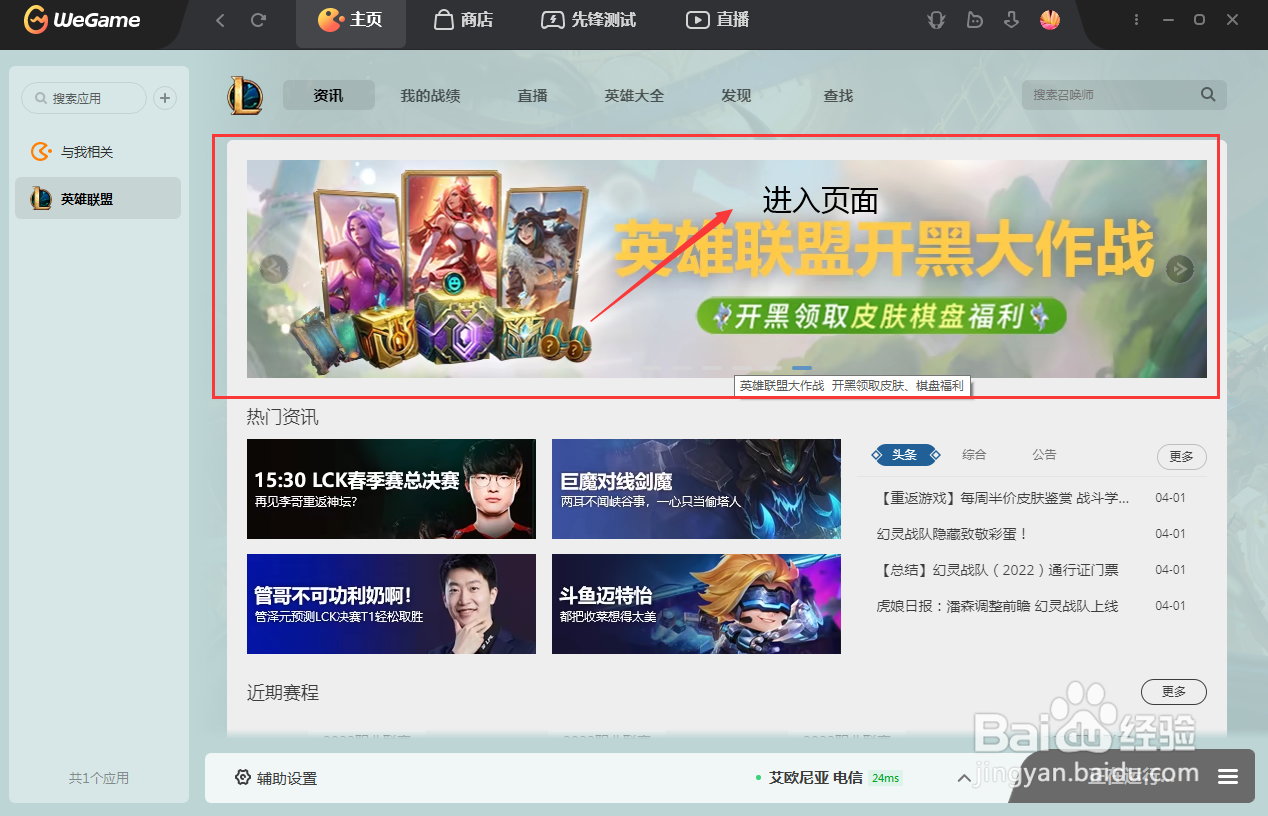
Task: Show the previous banner slide
Action: (274, 268)
